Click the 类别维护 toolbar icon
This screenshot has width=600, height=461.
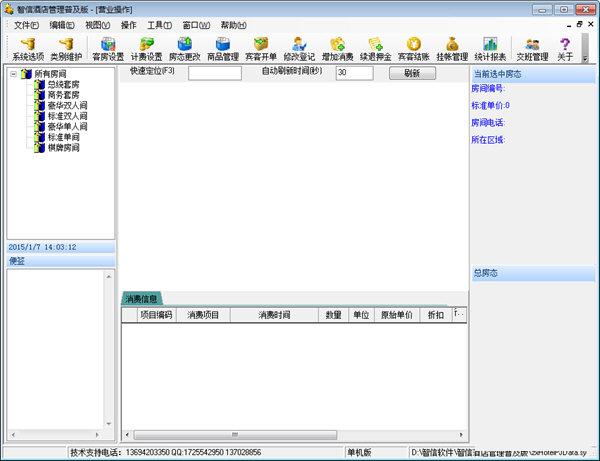tap(66, 48)
